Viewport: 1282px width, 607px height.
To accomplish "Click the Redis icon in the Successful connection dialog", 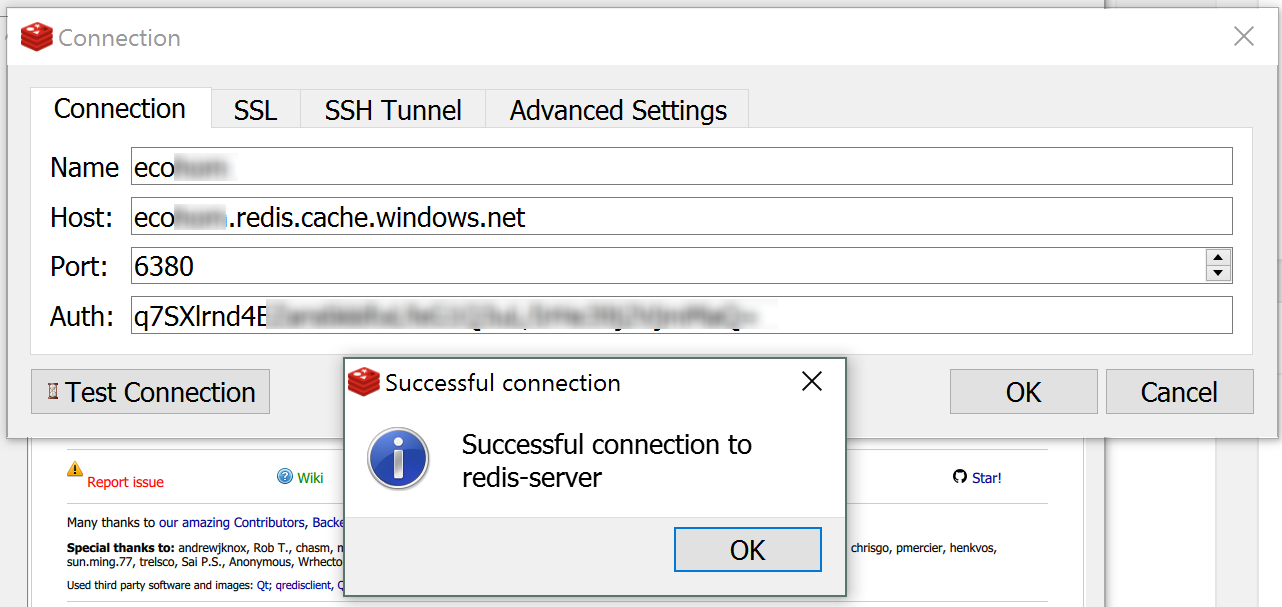I will (x=364, y=382).
